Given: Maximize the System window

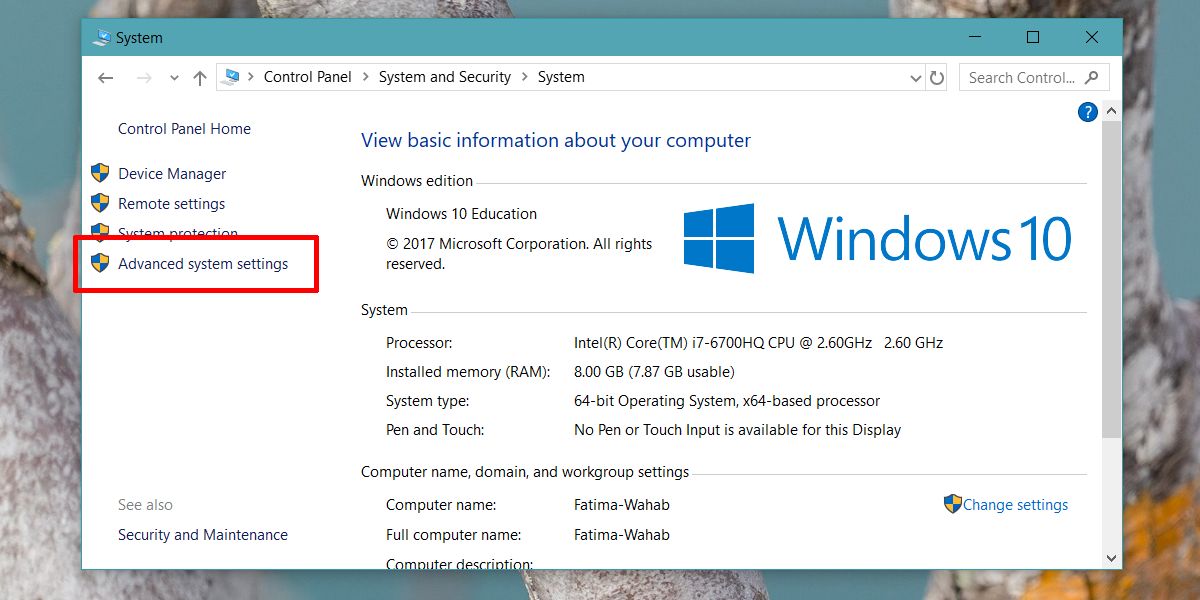Looking at the screenshot, I should pyautogui.click(x=1033, y=38).
